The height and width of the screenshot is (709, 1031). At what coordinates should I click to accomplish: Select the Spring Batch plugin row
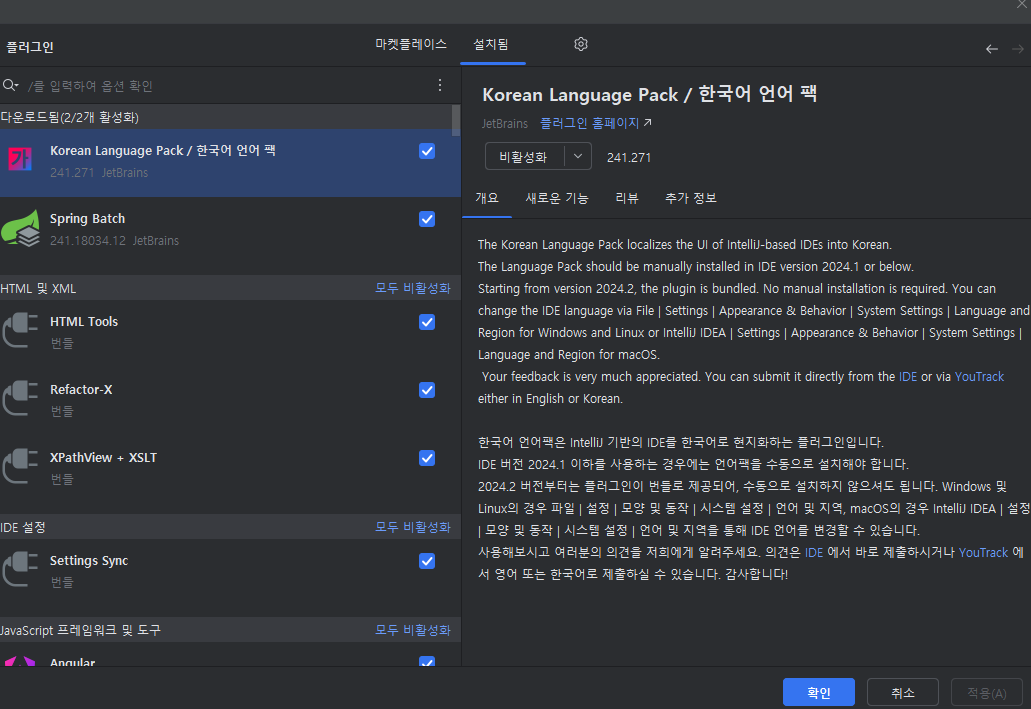coord(230,230)
